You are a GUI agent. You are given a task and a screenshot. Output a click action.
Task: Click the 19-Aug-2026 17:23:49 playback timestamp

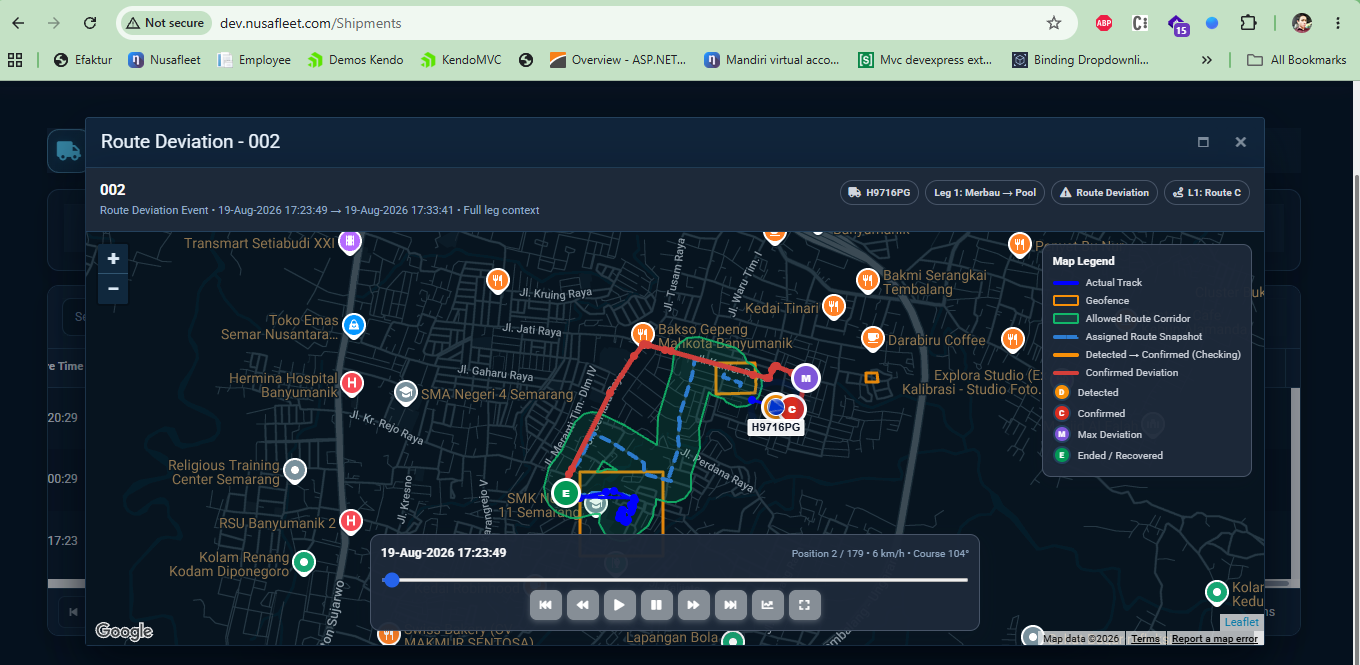tap(443, 553)
